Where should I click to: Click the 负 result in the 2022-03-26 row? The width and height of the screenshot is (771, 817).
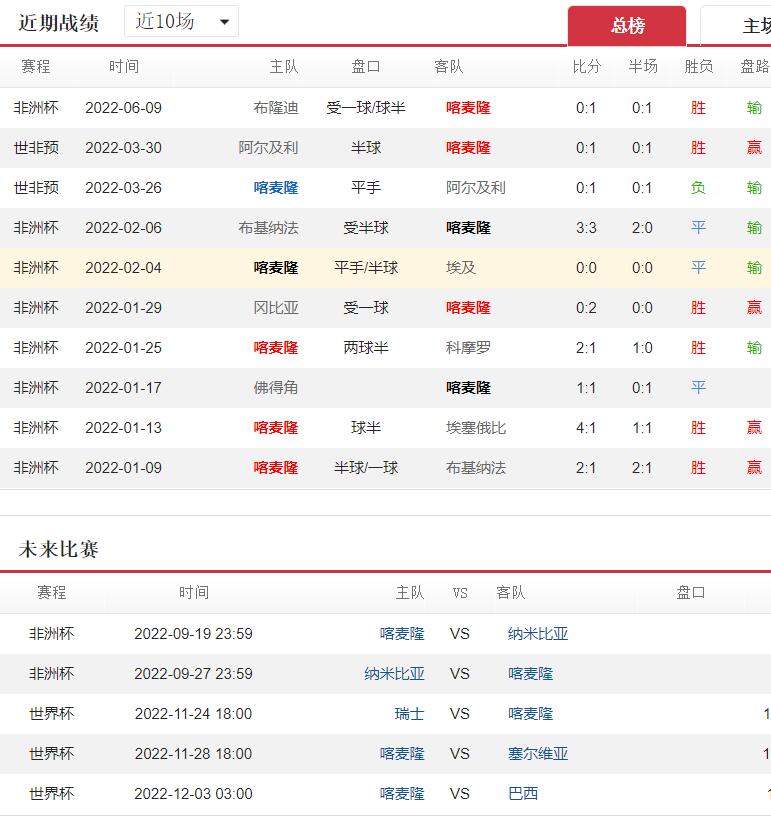point(698,188)
